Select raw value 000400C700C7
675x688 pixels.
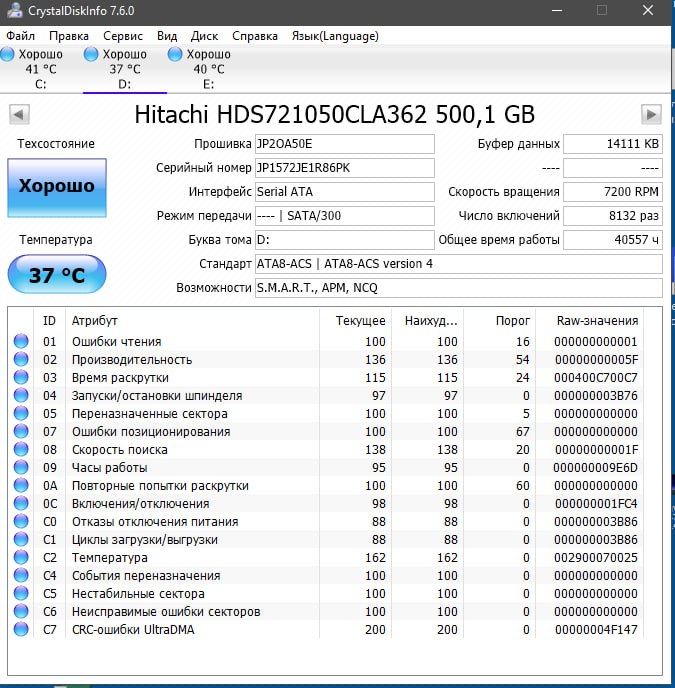click(x=596, y=377)
